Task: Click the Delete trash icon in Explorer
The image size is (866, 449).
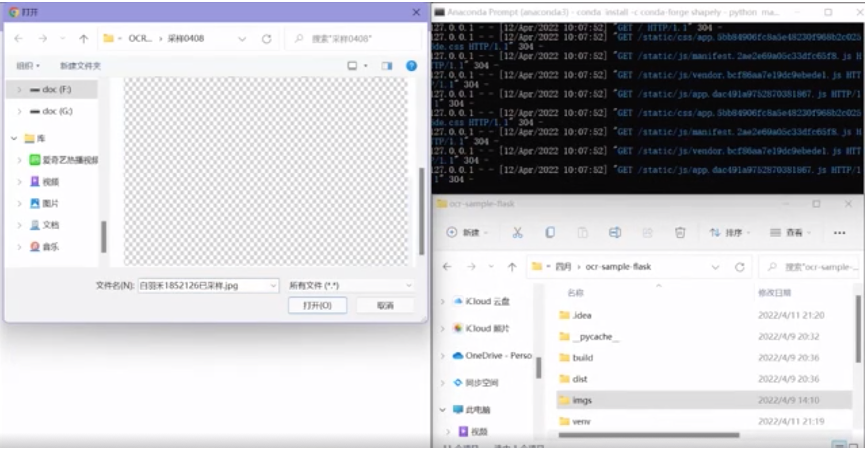Action: click(680, 232)
